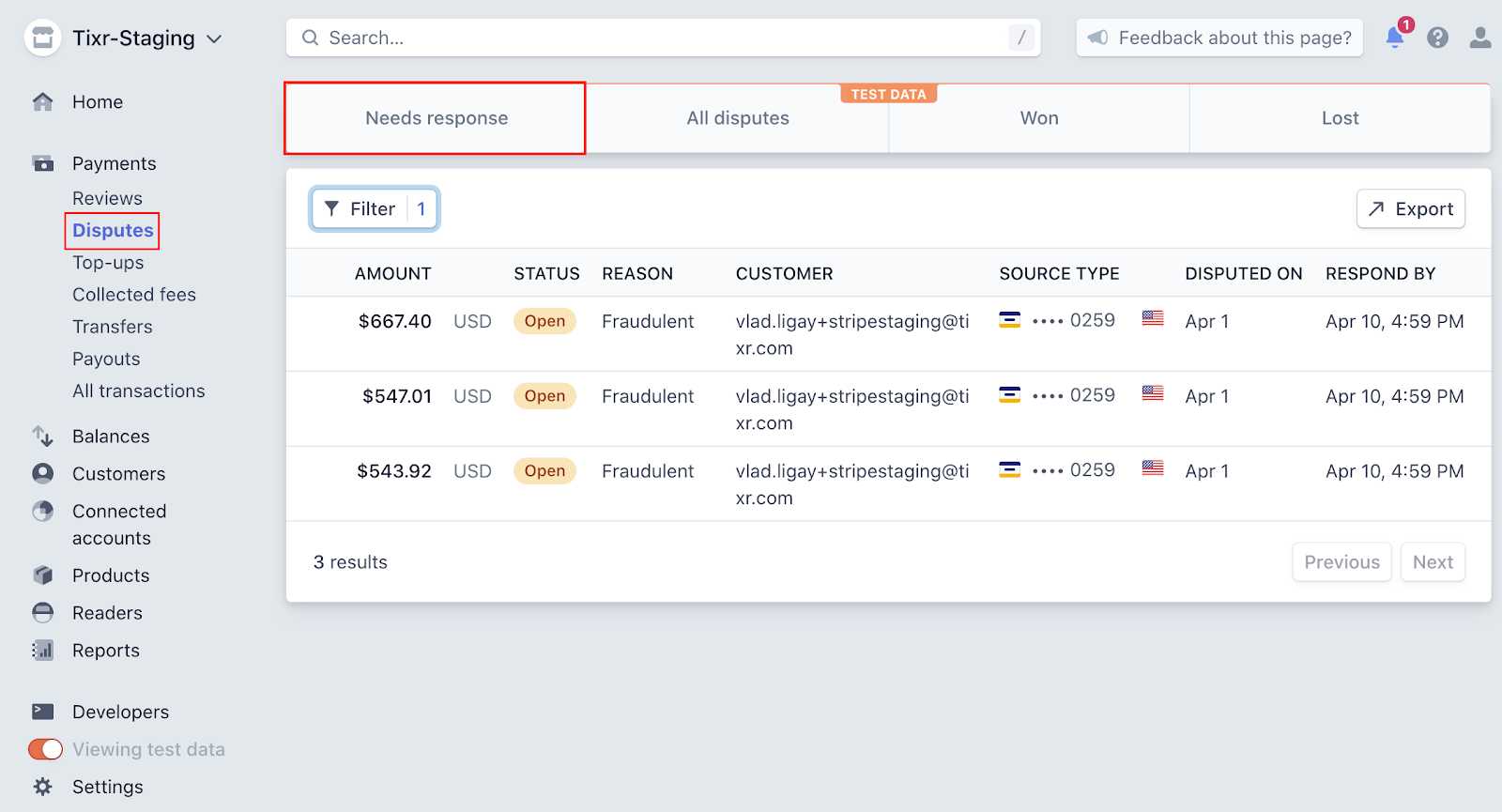Screen dimensions: 1502x812
Task: Click the Balances arrows icon
Action: (42, 436)
